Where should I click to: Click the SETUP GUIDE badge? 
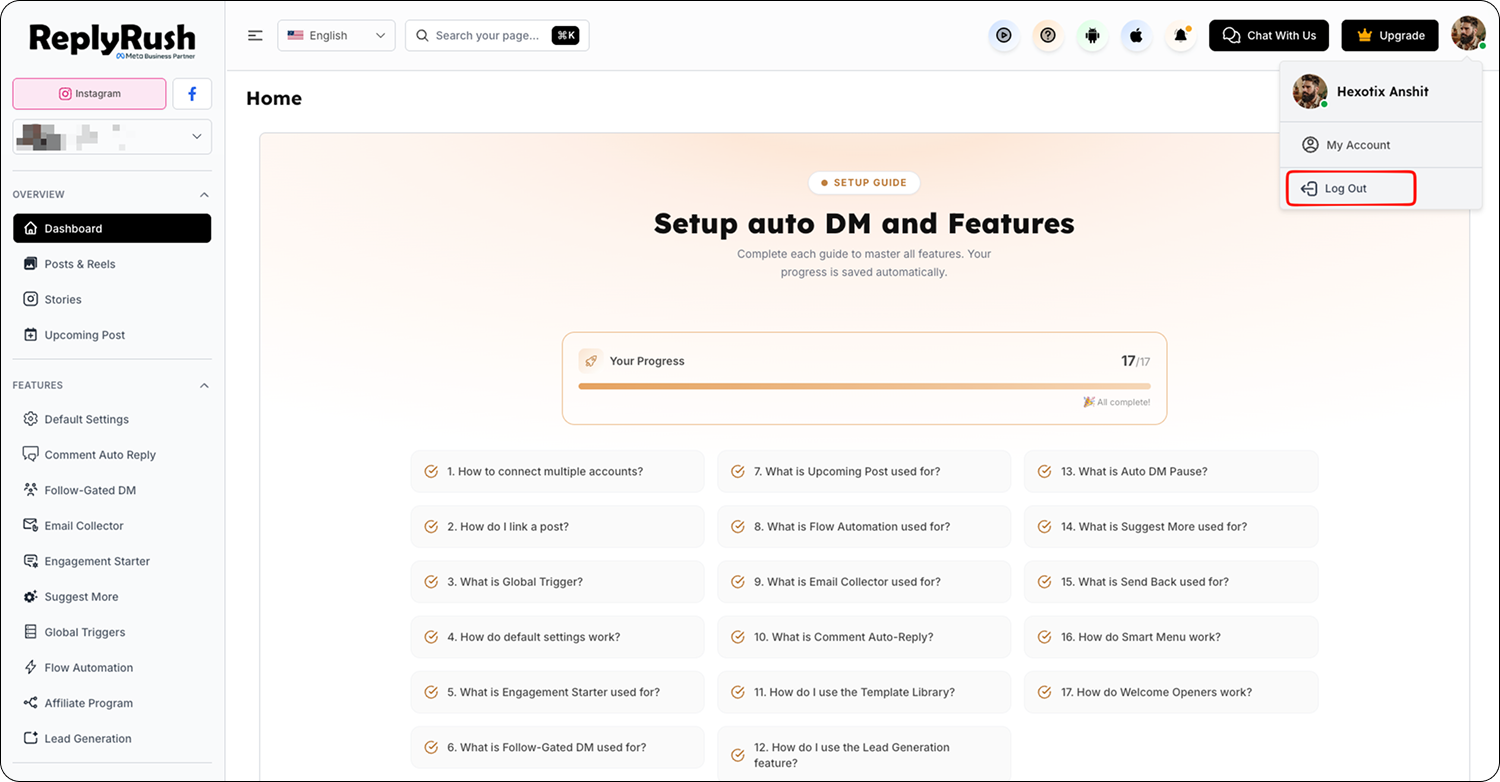pos(864,183)
